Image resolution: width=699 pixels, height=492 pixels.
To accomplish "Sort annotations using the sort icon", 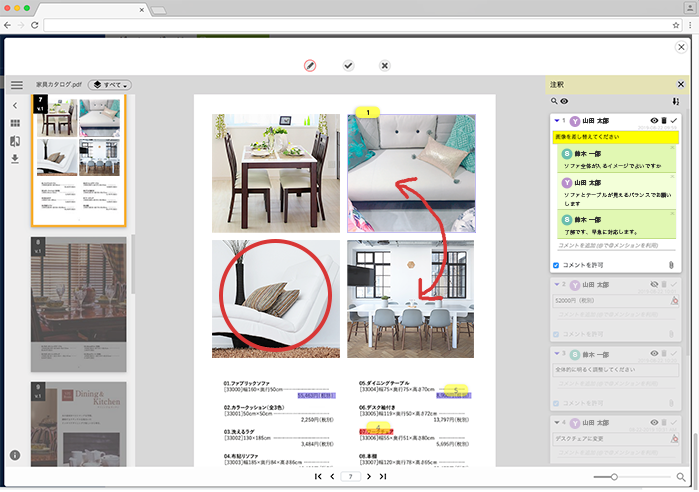I will point(676,101).
